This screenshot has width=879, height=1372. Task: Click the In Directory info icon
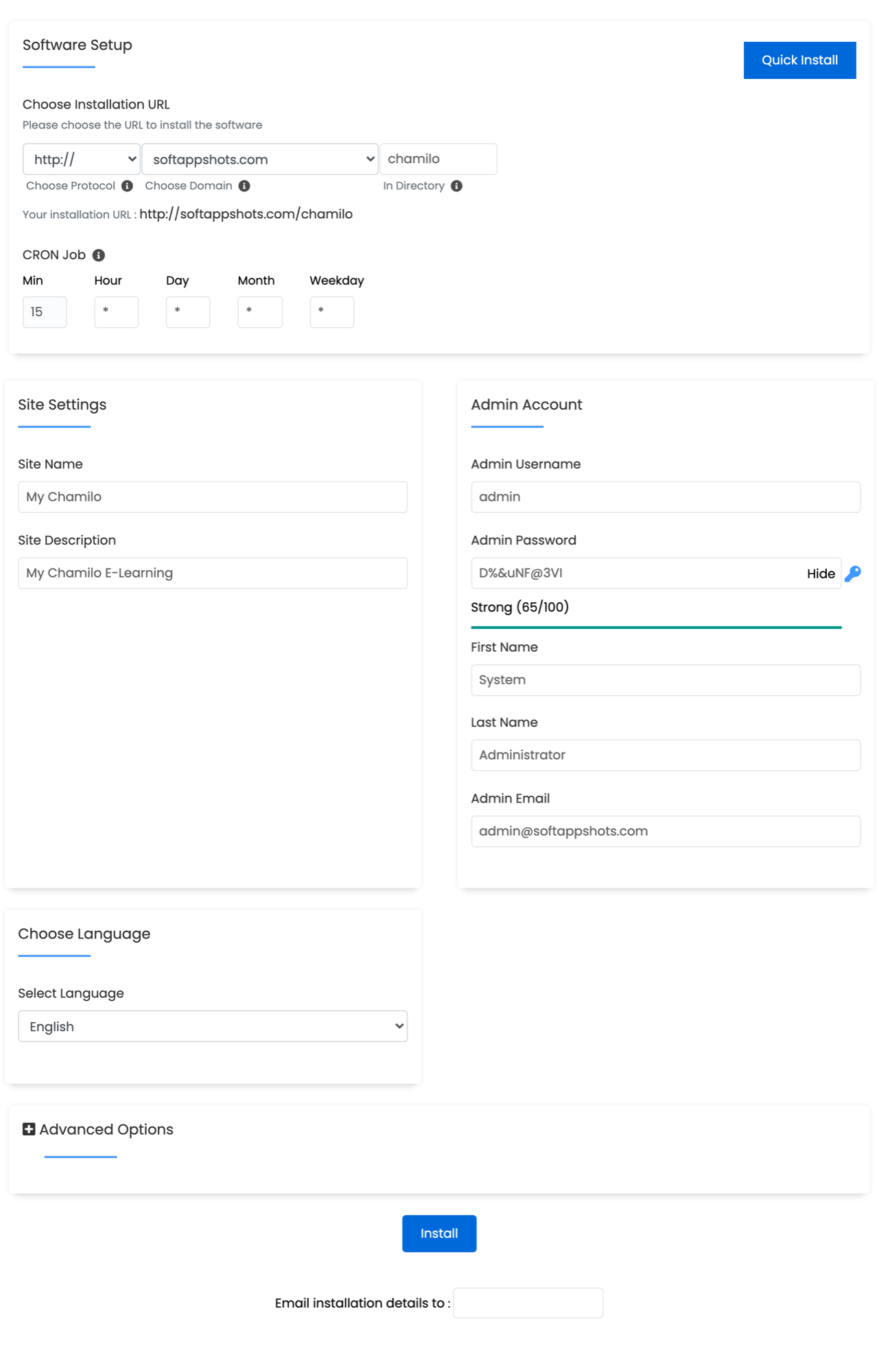tap(456, 186)
